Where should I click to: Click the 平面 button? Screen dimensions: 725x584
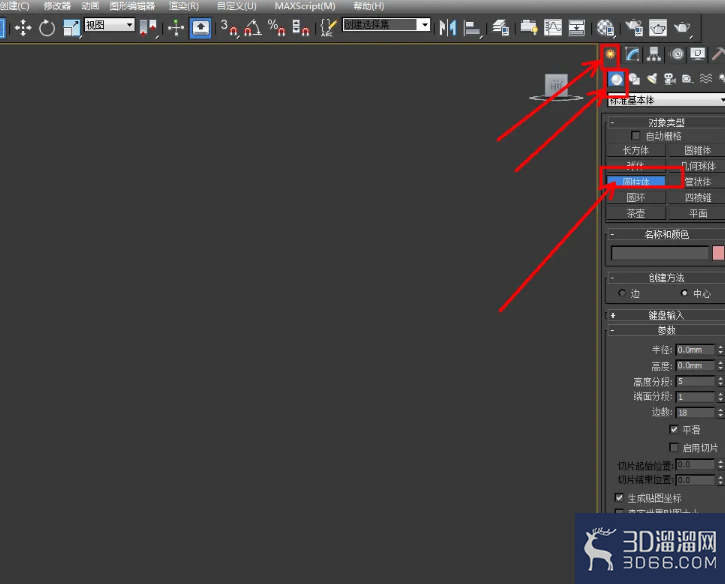pos(697,213)
